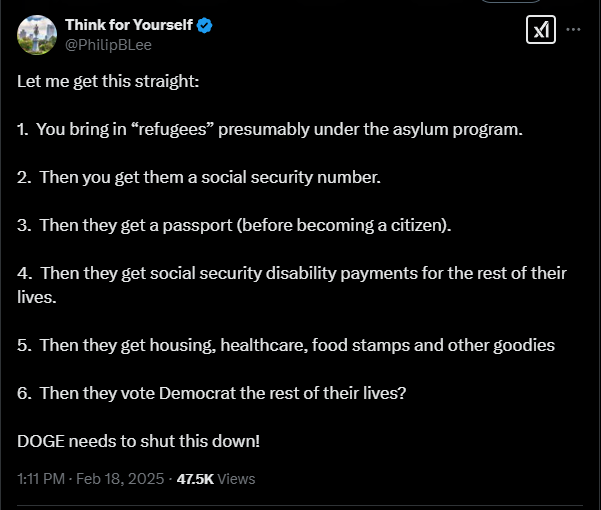Click the disability payments sentence
Viewport: 601px width, 510px height.
click(x=292, y=285)
